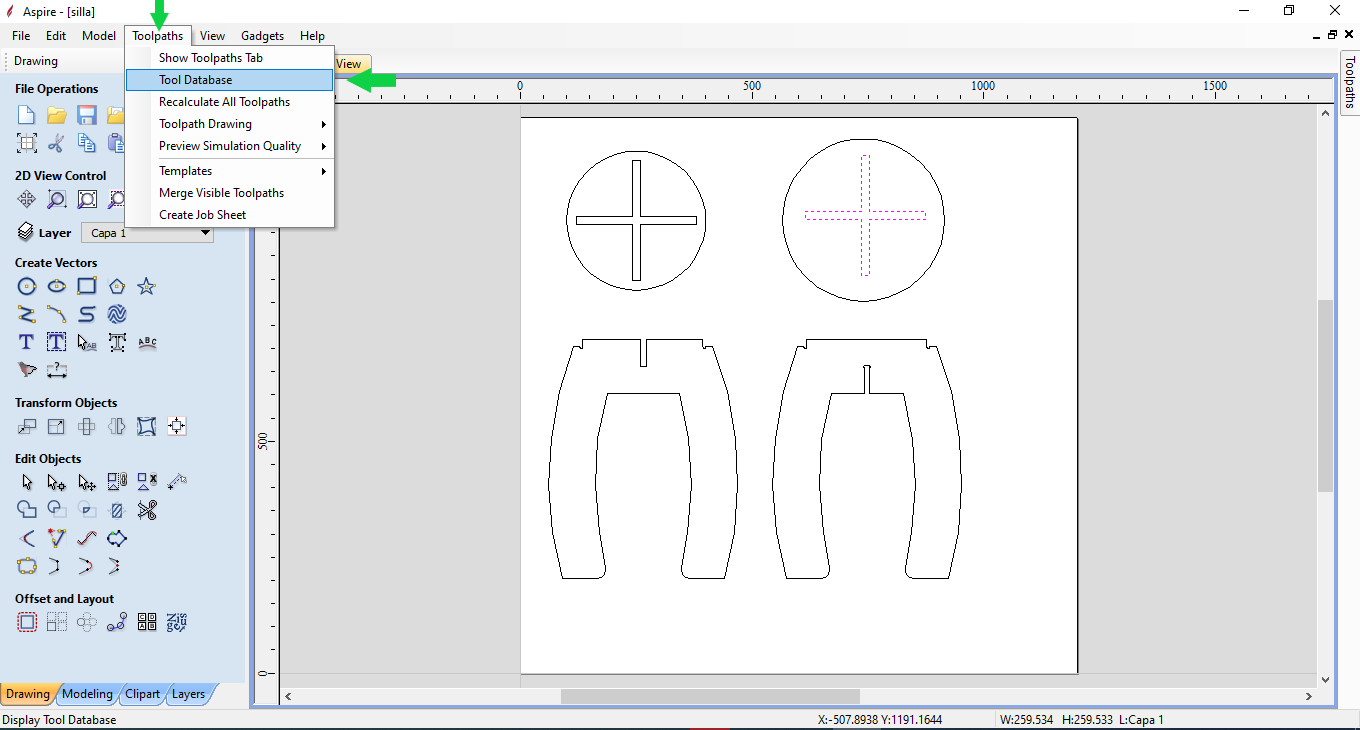Choose Tool Database from the Toolpaths menu
This screenshot has width=1360, height=730.
pos(230,80)
